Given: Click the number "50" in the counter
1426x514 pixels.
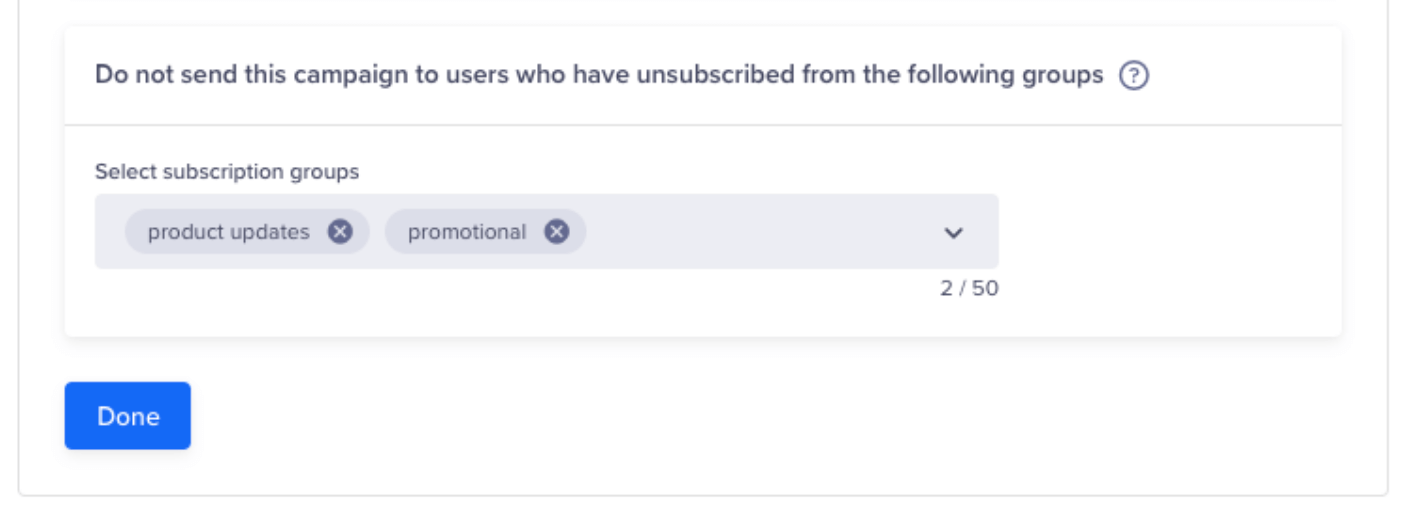Looking at the screenshot, I should 985,289.
